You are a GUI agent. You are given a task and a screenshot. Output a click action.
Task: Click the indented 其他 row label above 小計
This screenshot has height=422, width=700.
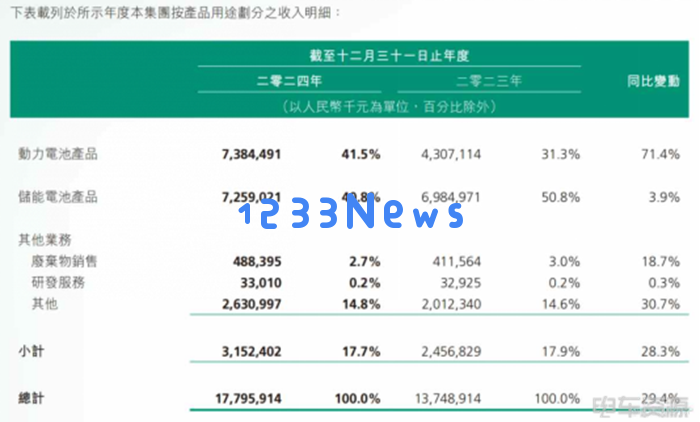[x=45, y=304]
